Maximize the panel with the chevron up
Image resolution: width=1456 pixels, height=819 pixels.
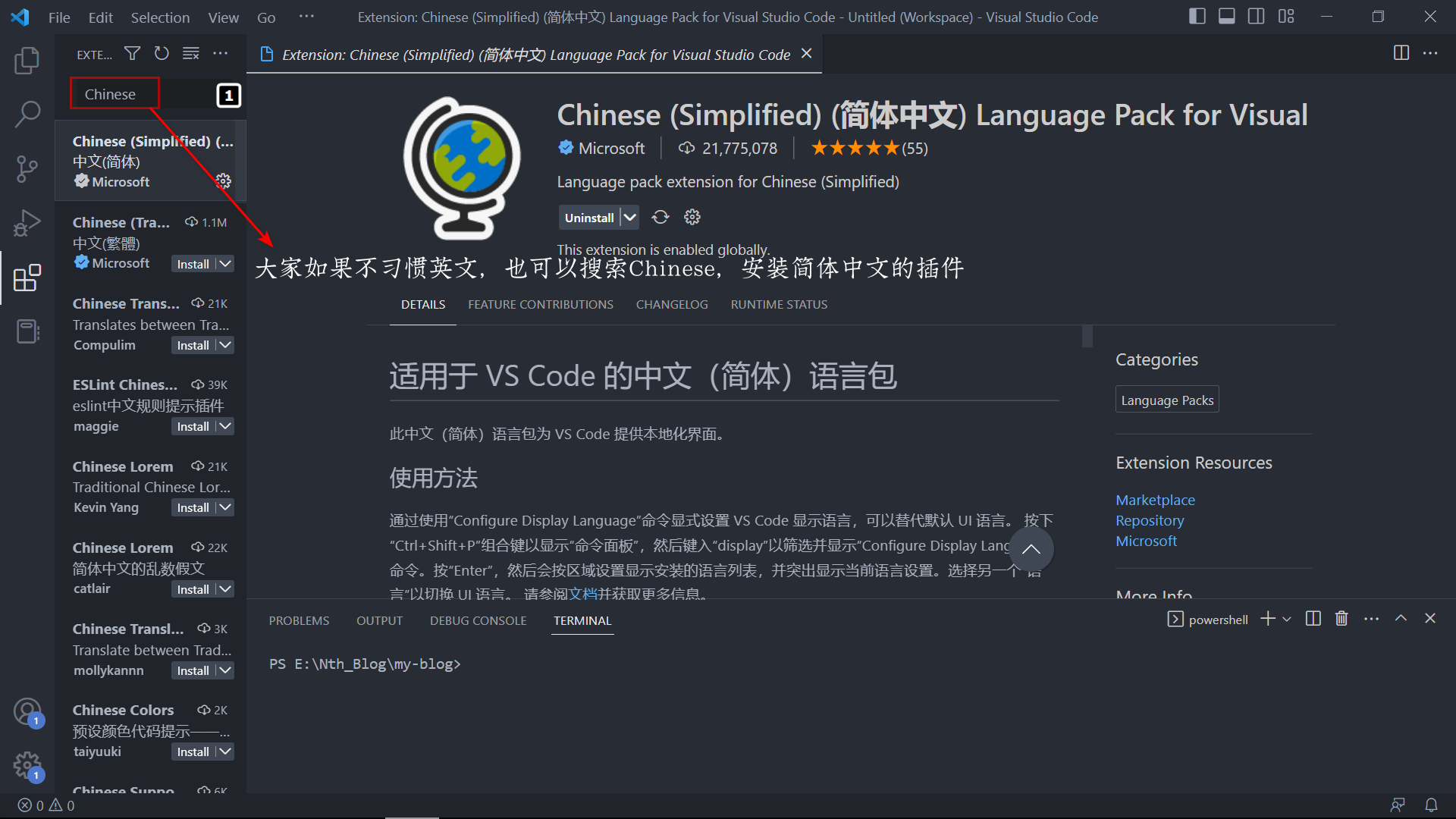(x=1401, y=619)
